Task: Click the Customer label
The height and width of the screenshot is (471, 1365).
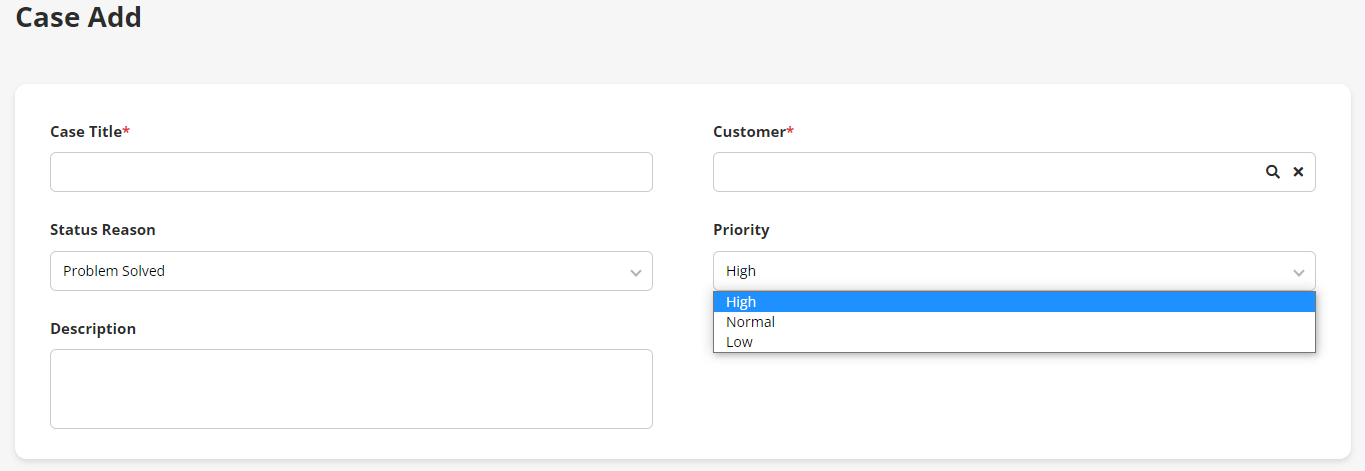Action: (749, 131)
